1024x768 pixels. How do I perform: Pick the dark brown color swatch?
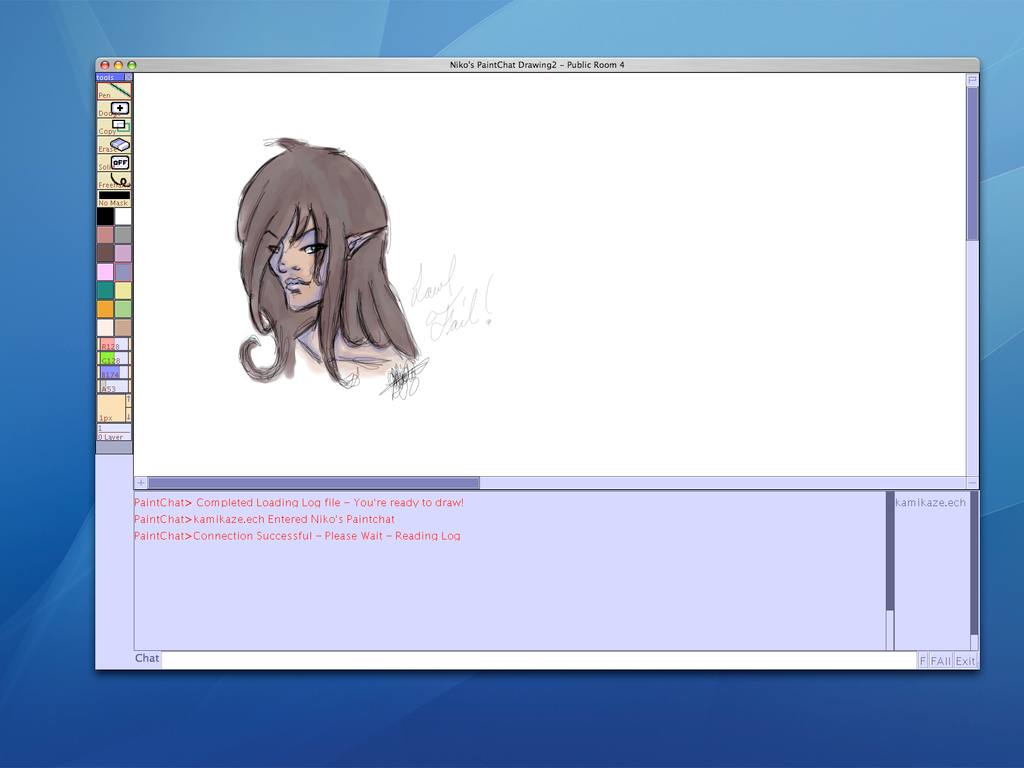point(105,253)
